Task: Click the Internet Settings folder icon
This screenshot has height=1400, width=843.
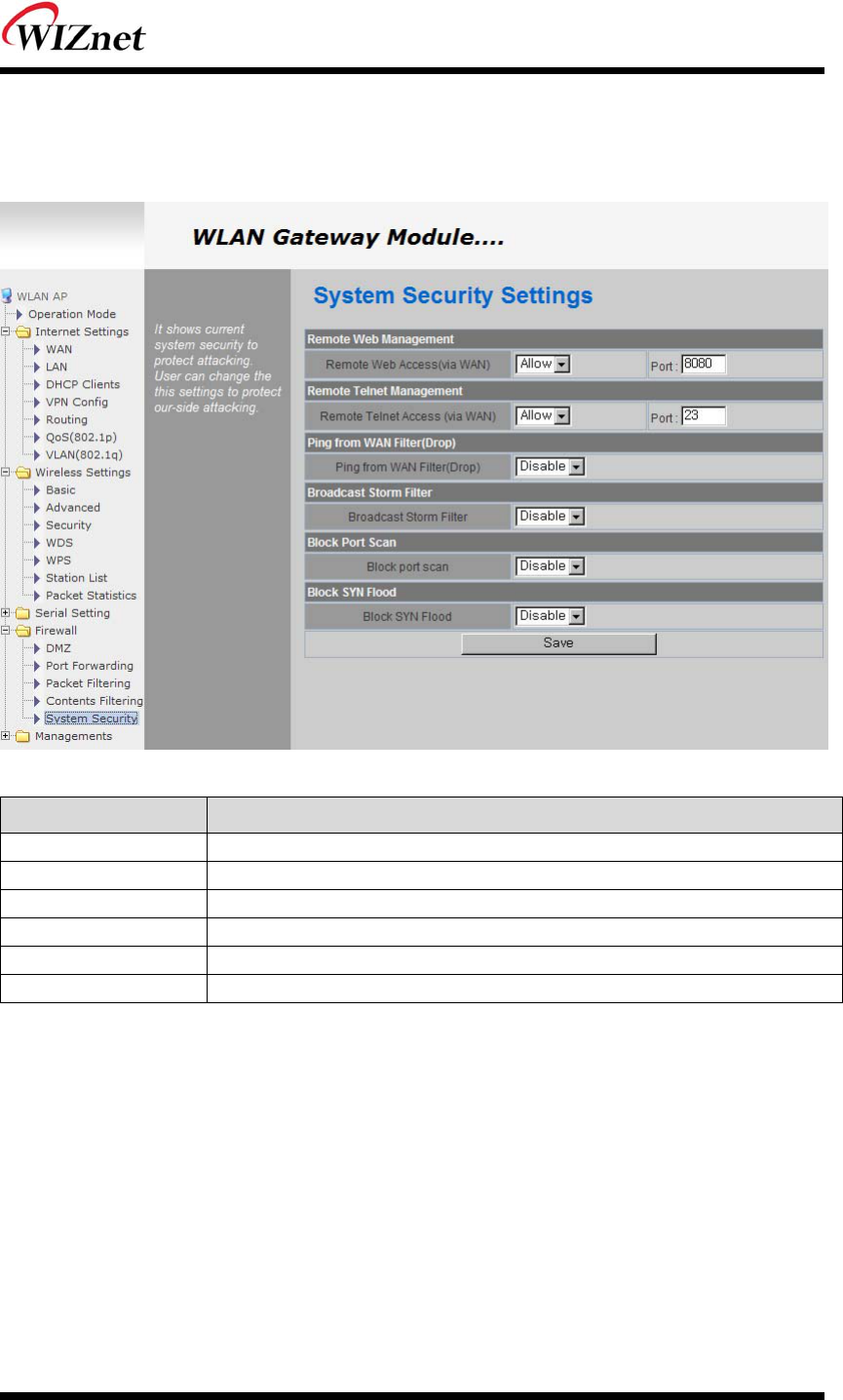Action: tap(22, 331)
